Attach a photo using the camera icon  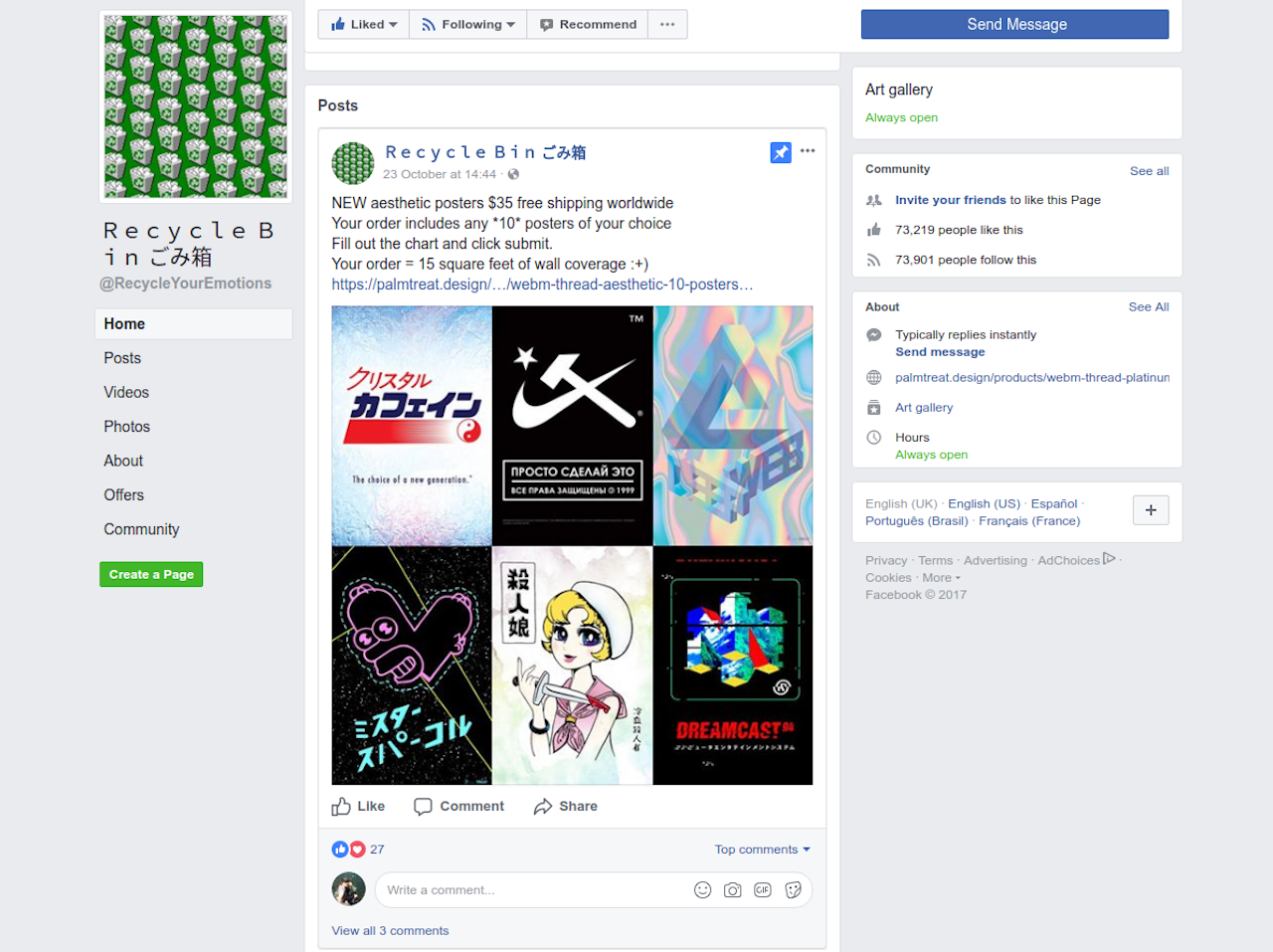click(733, 889)
